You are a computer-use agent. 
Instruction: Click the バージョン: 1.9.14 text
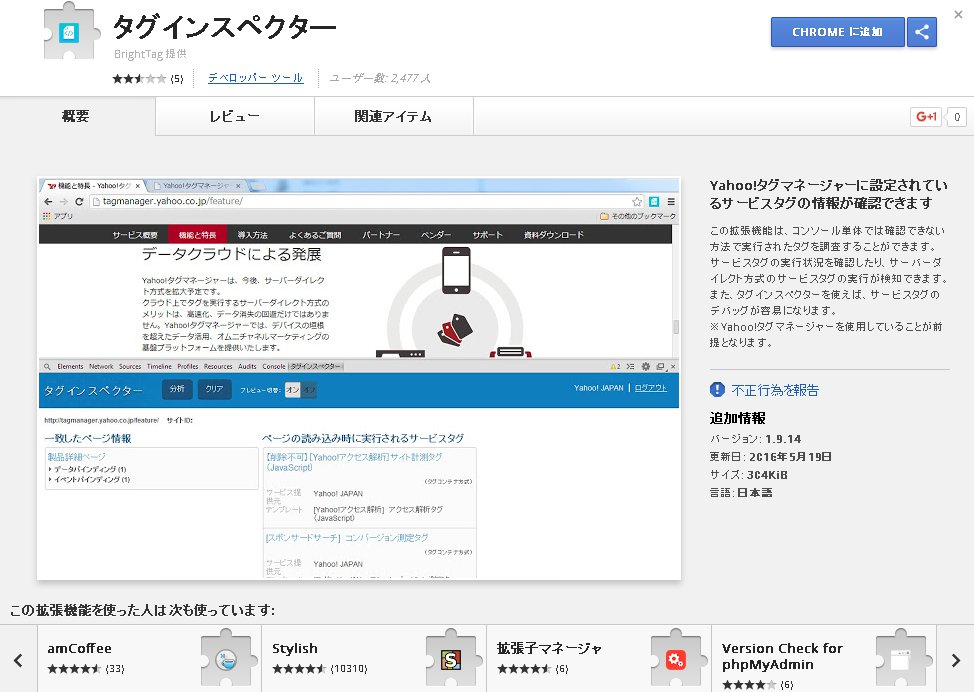click(x=755, y=439)
